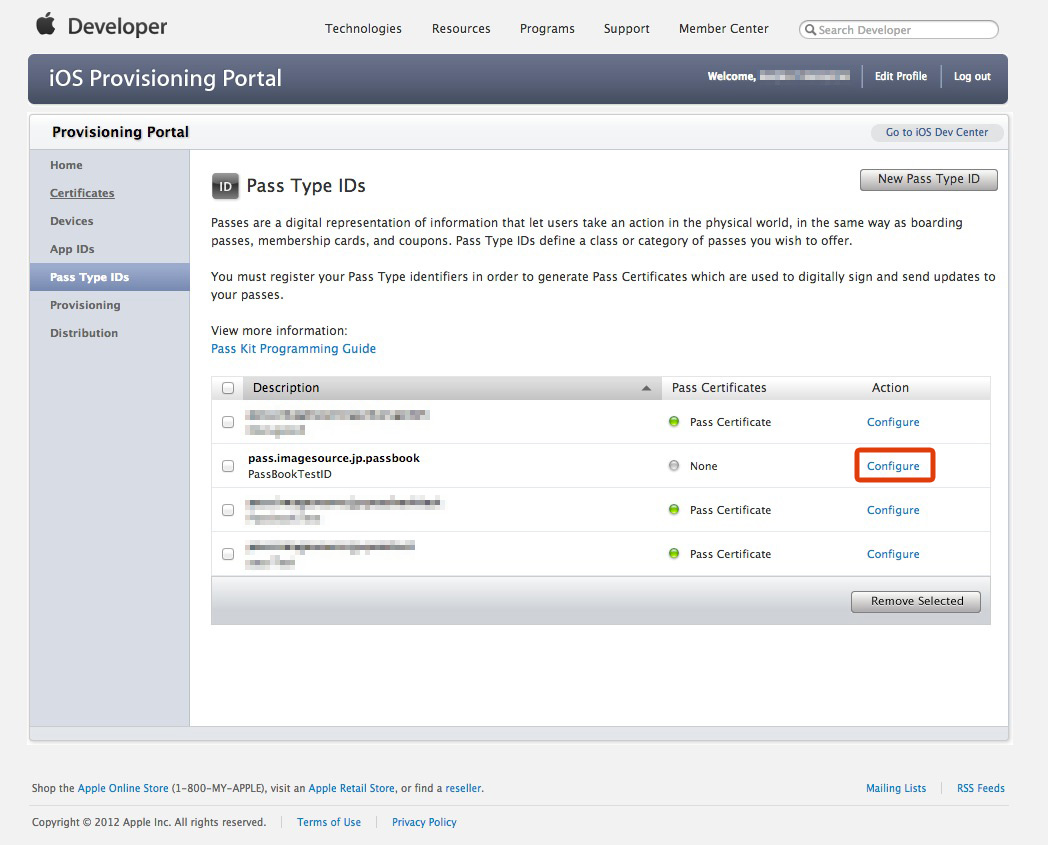Image resolution: width=1048 pixels, height=845 pixels.
Task: Open Certificates in the sidebar
Action: tap(82, 193)
